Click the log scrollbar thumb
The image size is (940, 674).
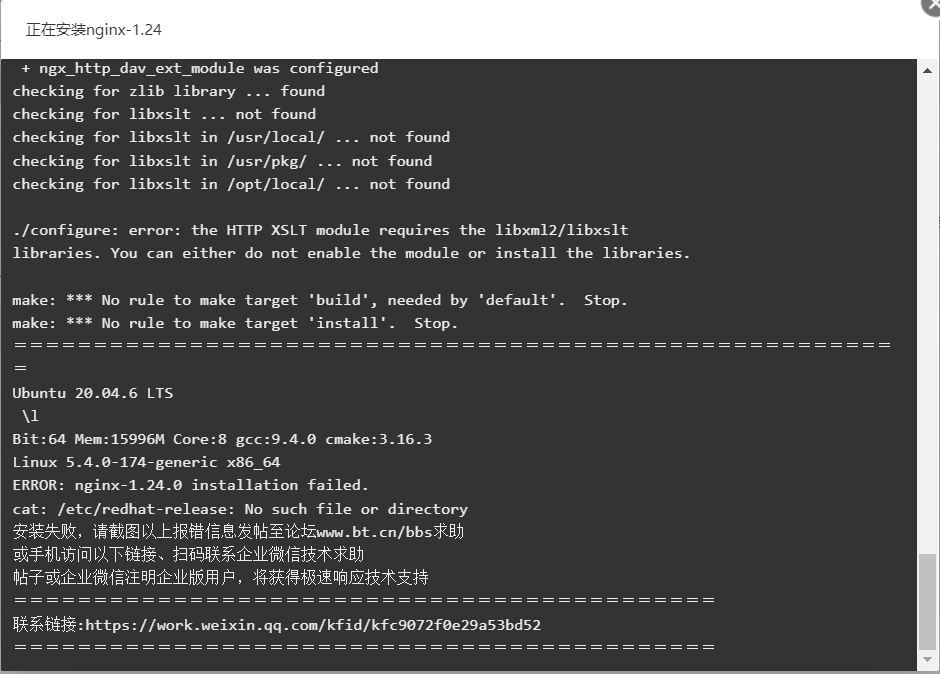927,601
